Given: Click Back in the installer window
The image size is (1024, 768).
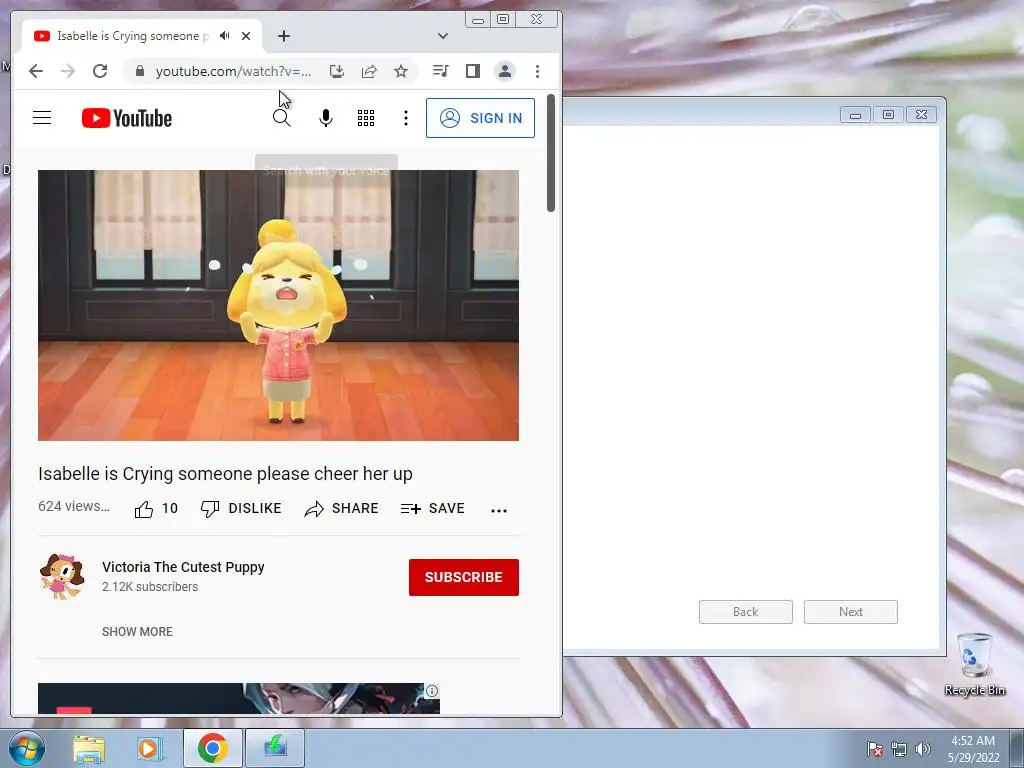Looking at the screenshot, I should point(746,612).
